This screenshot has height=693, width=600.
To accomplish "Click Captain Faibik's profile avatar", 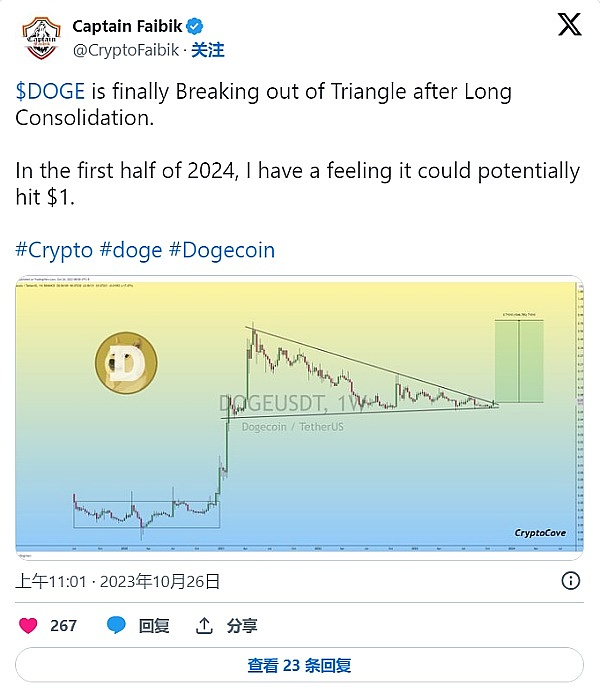I will tap(38, 36).
